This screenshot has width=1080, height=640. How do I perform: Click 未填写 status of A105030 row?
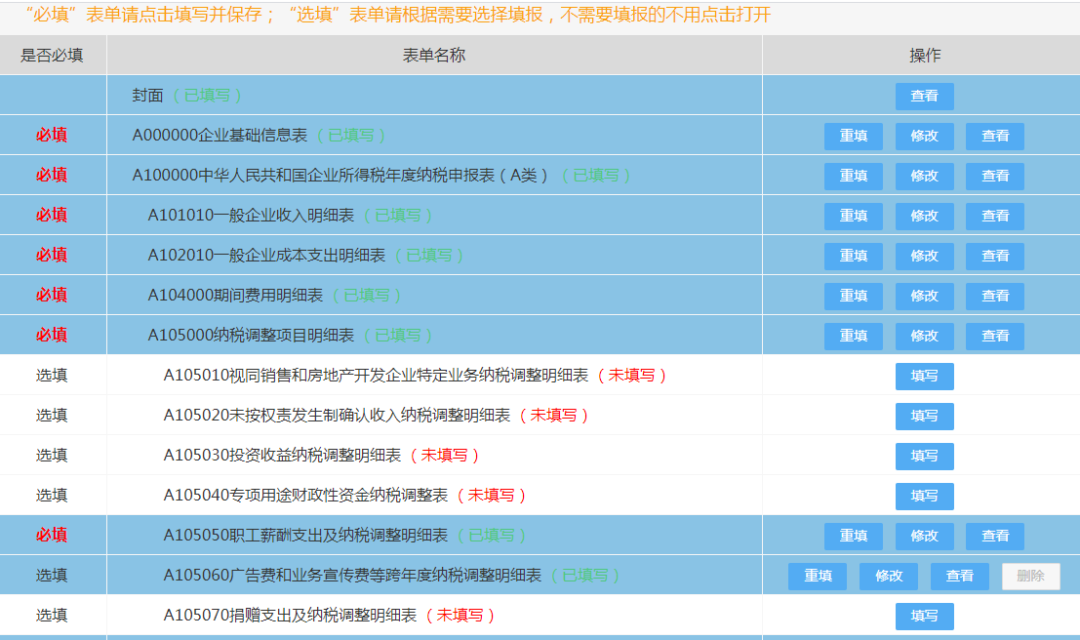(x=444, y=455)
